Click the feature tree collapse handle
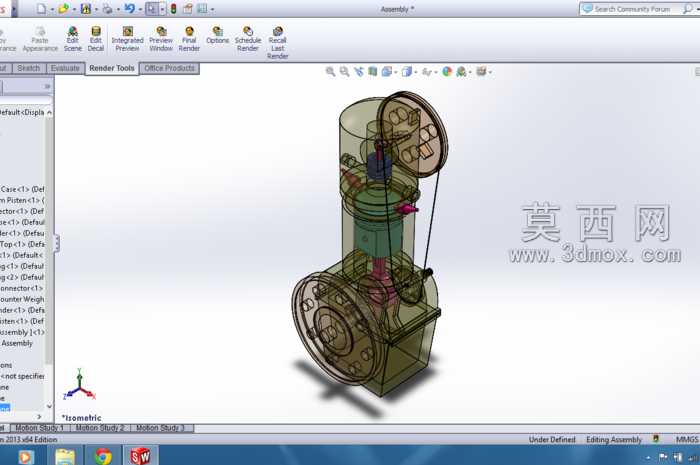 [x=57, y=243]
